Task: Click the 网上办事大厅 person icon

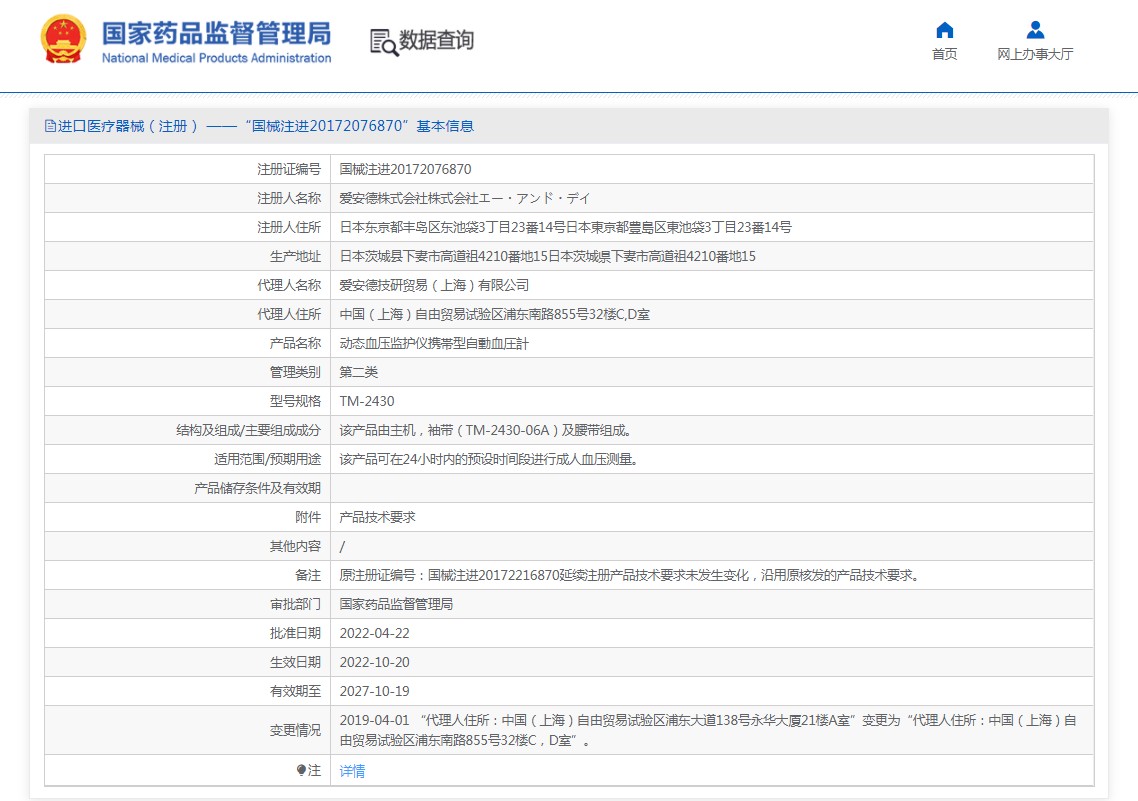Action: click(1035, 29)
